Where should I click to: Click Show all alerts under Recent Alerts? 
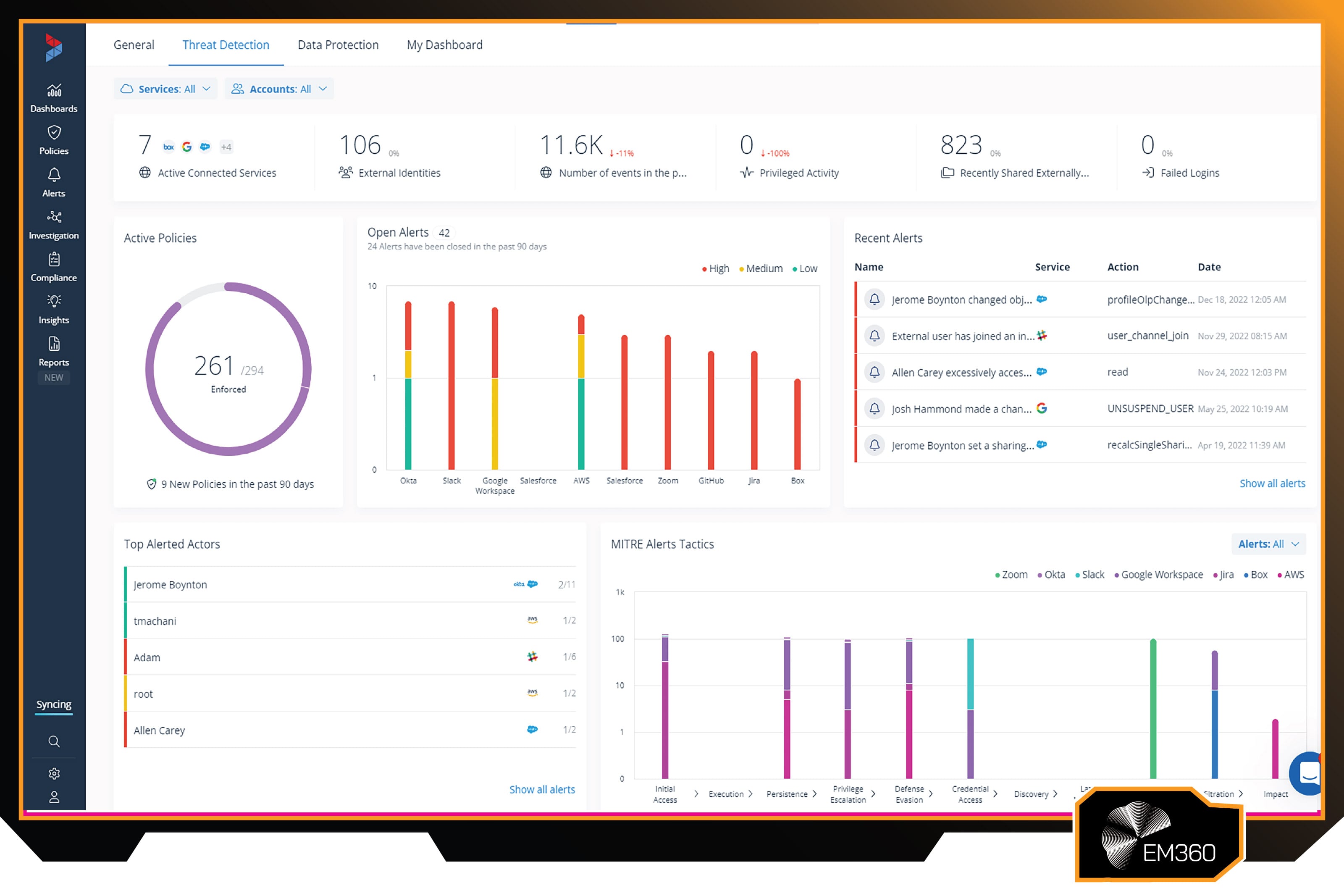tap(1272, 483)
